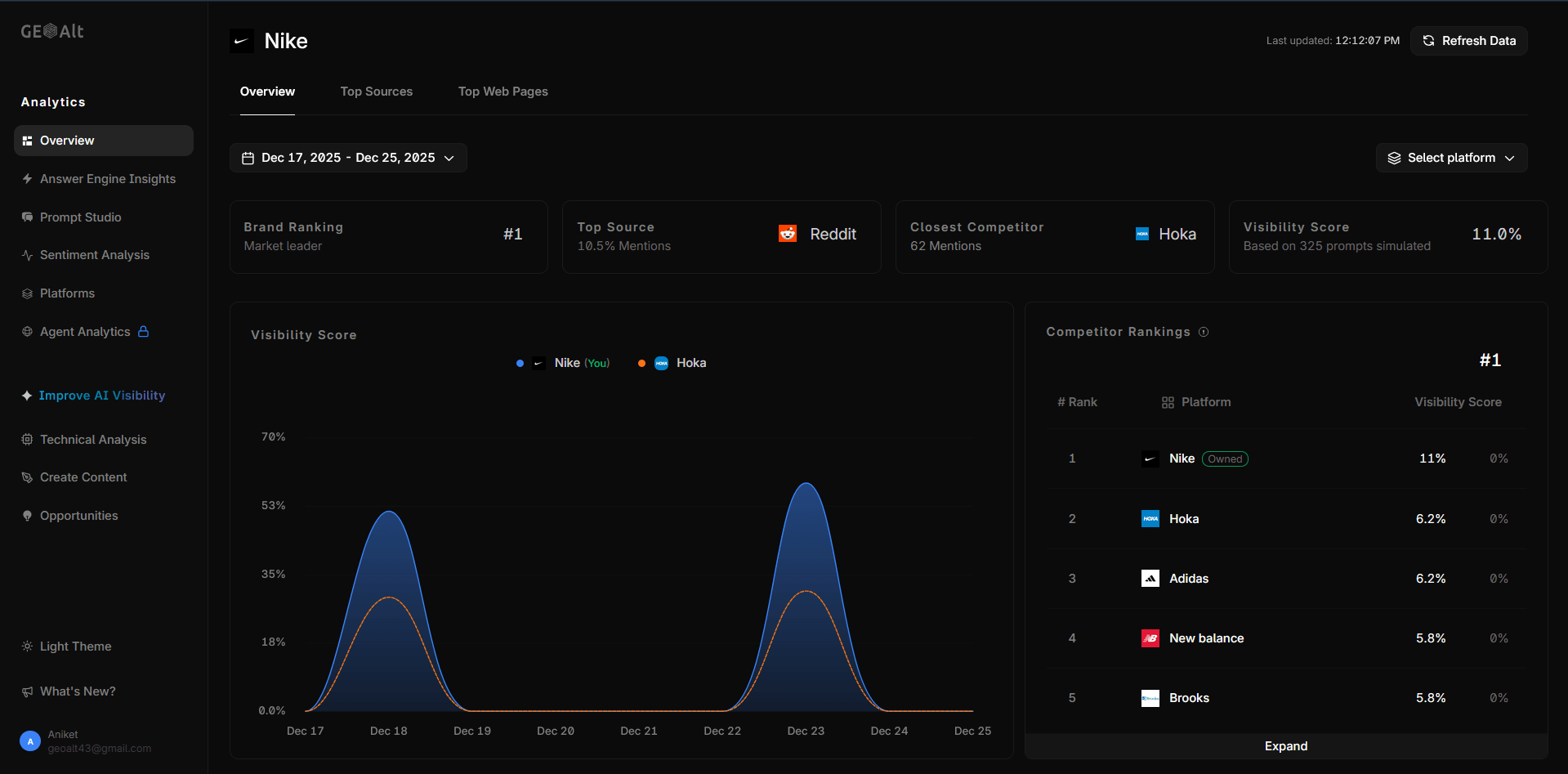Screen dimensions: 1568x774
Task: Click Hoka row's 6.2% score
Action: (x=1431, y=519)
